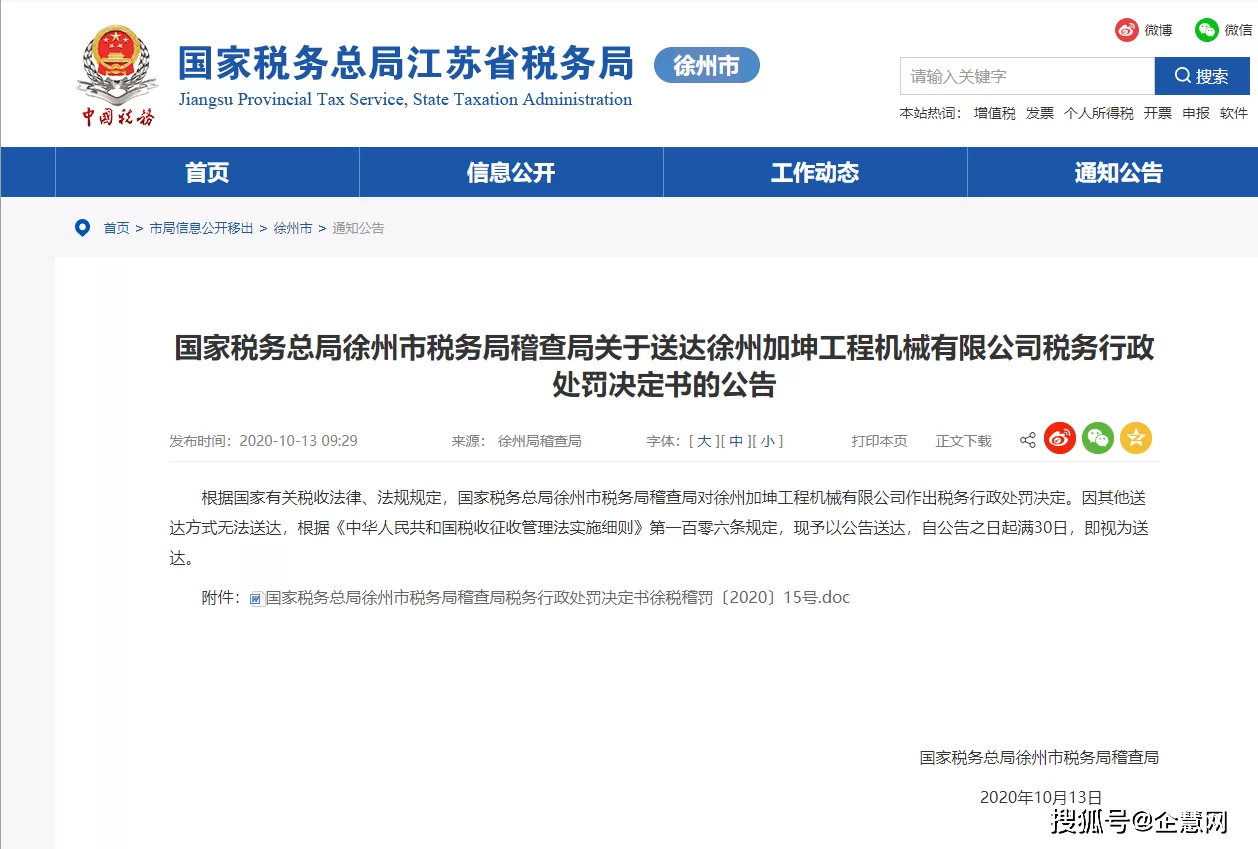Select large font size 大
The height and width of the screenshot is (849, 1258).
coord(704,441)
